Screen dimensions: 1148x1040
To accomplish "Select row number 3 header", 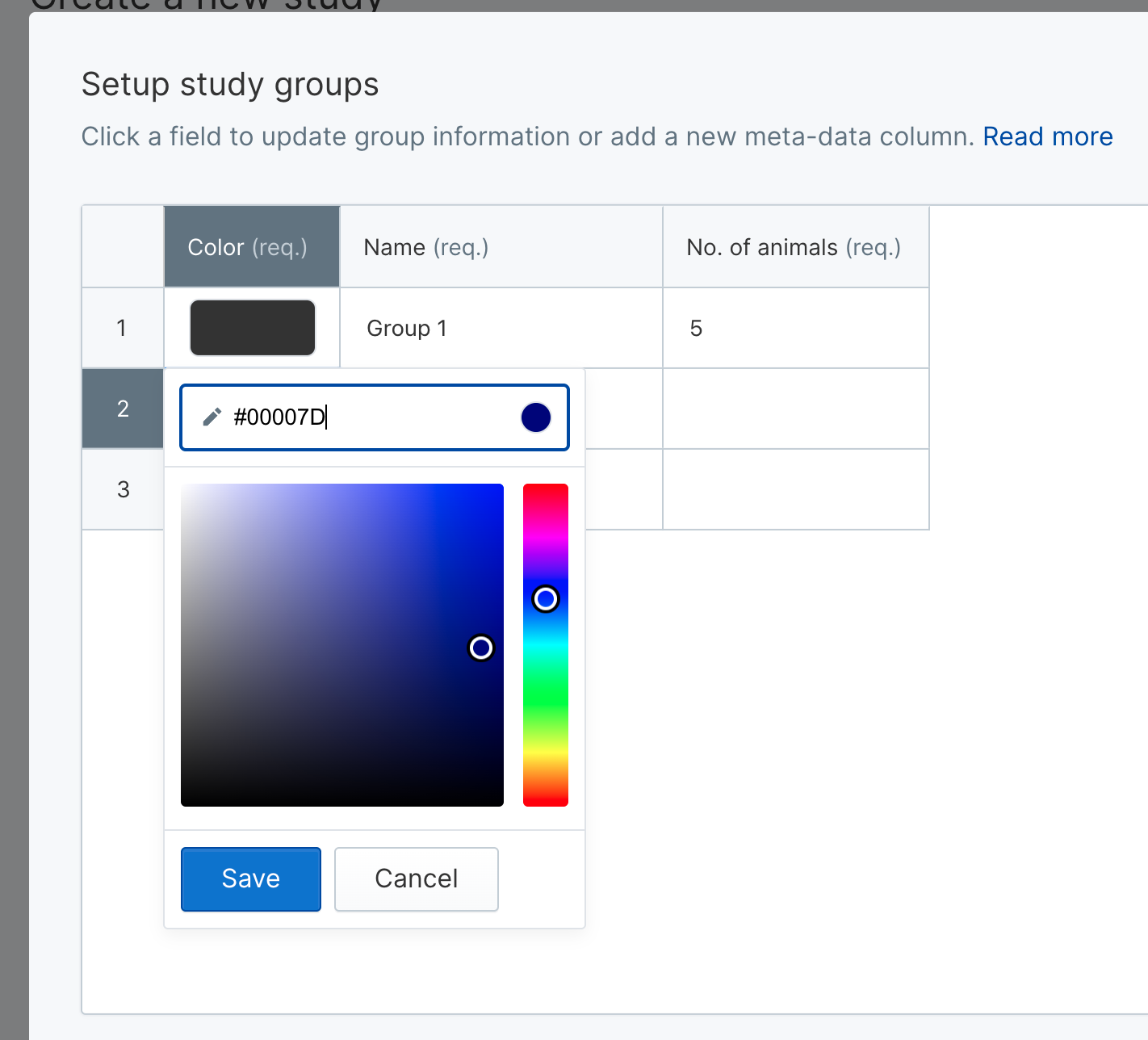I will pyautogui.click(x=123, y=489).
